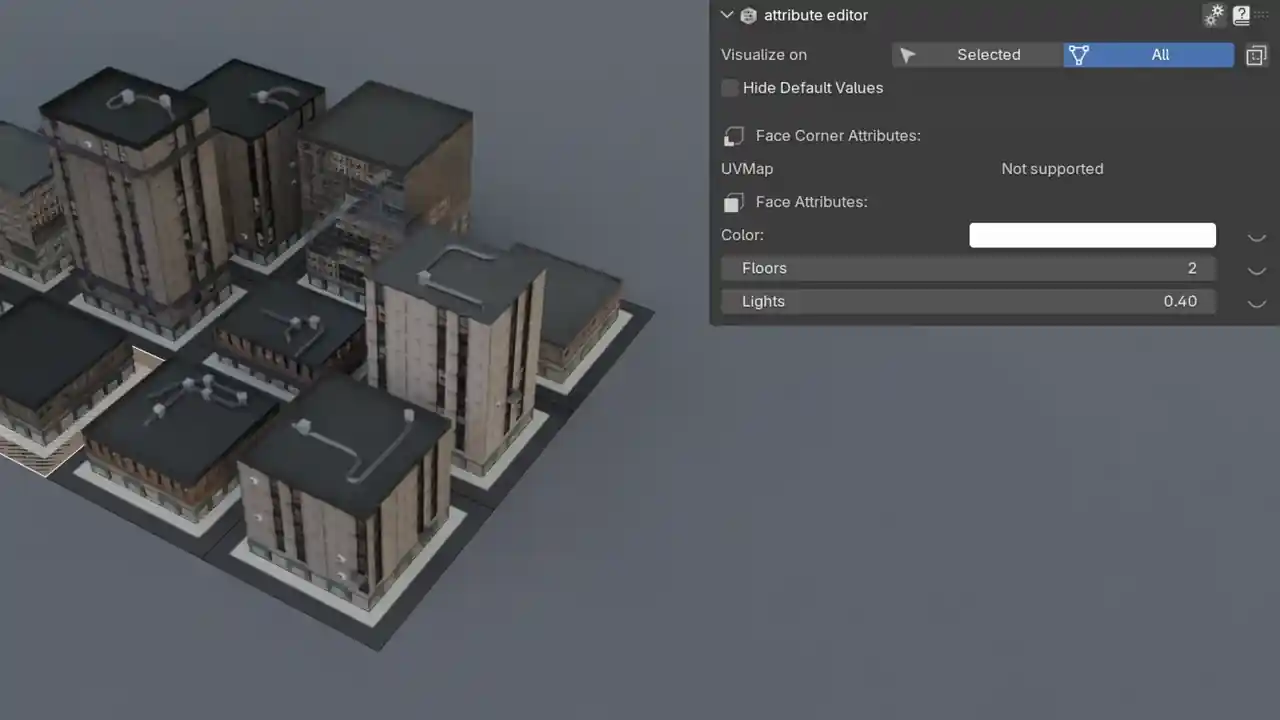Open the gears settings icon in panel header
This screenshot has width=1280, height=720.
coord(1214,15)
